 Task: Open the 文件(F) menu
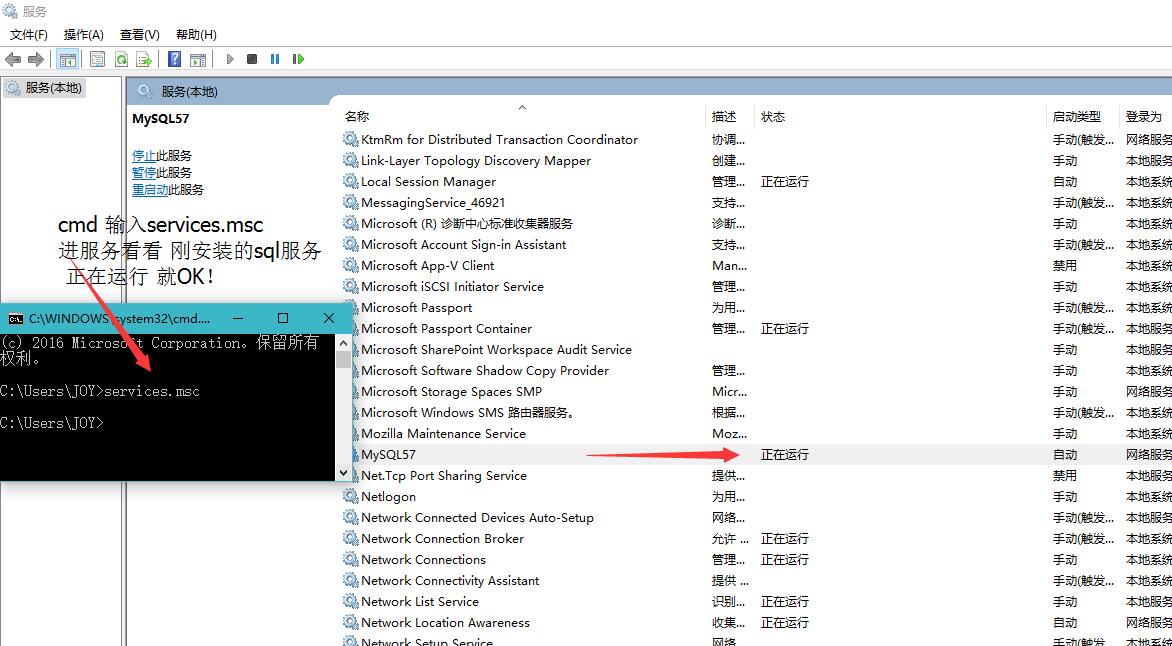pyautogui.click(x=28, y=34)
